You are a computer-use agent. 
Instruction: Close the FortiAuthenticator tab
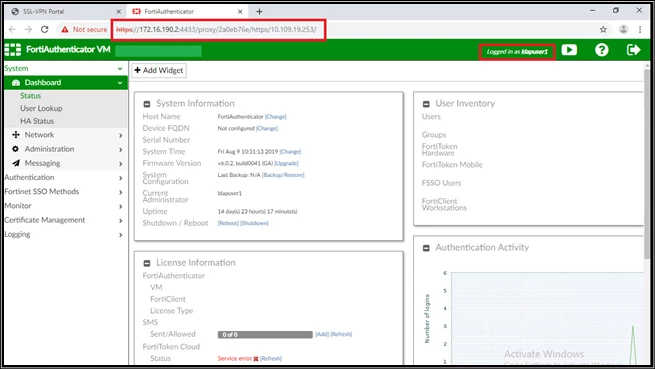(240, 11)
